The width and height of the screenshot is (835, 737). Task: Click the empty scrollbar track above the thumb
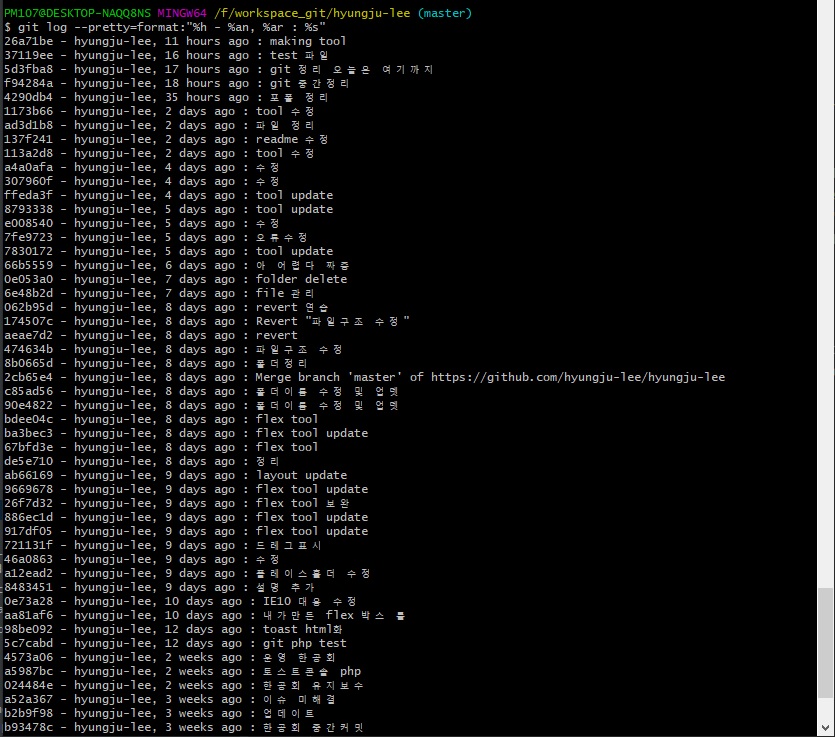(826, 300)
